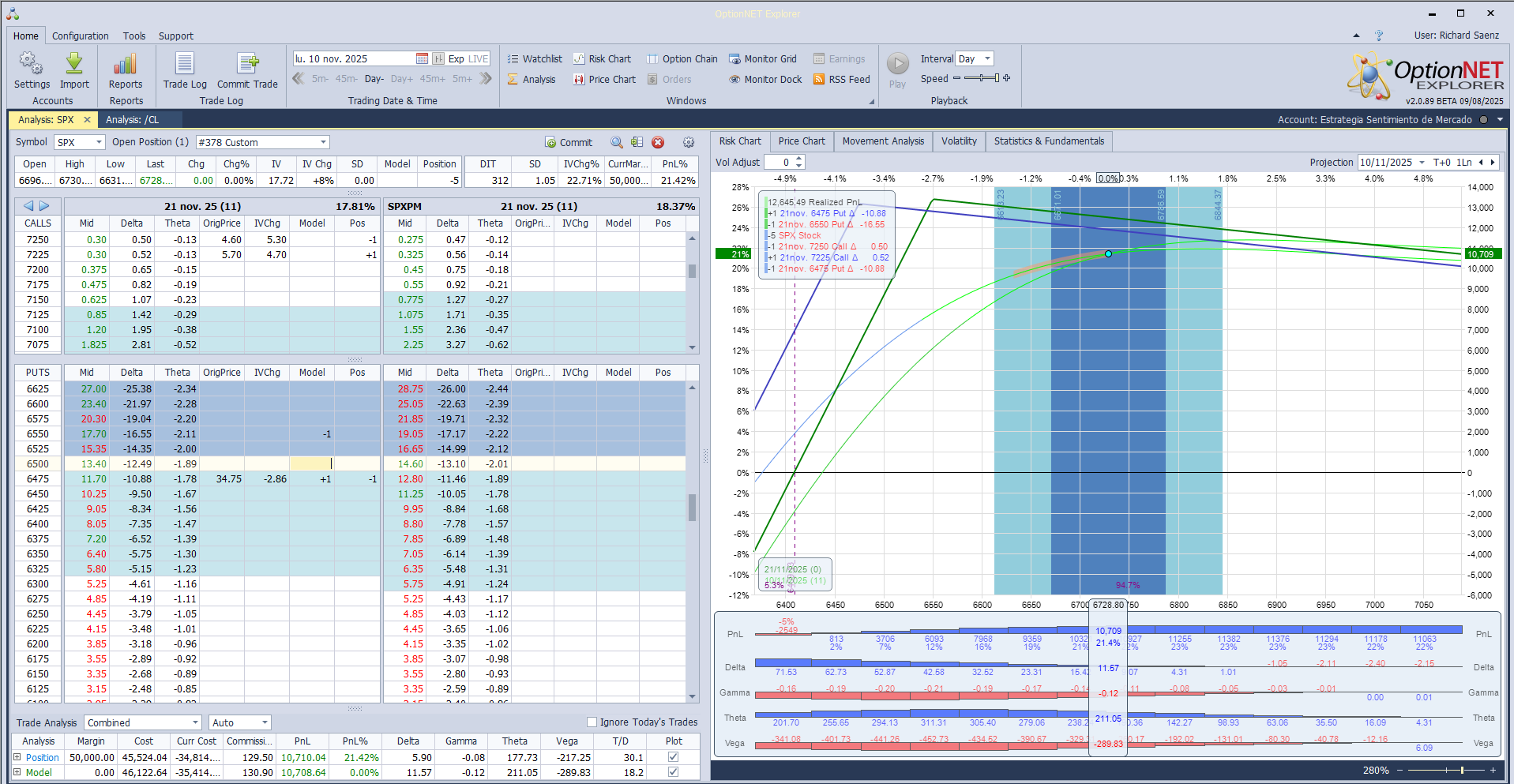Switch to the Configuration ribbon tab
This screenshot has height=784, width=1514.
[81, 36]
